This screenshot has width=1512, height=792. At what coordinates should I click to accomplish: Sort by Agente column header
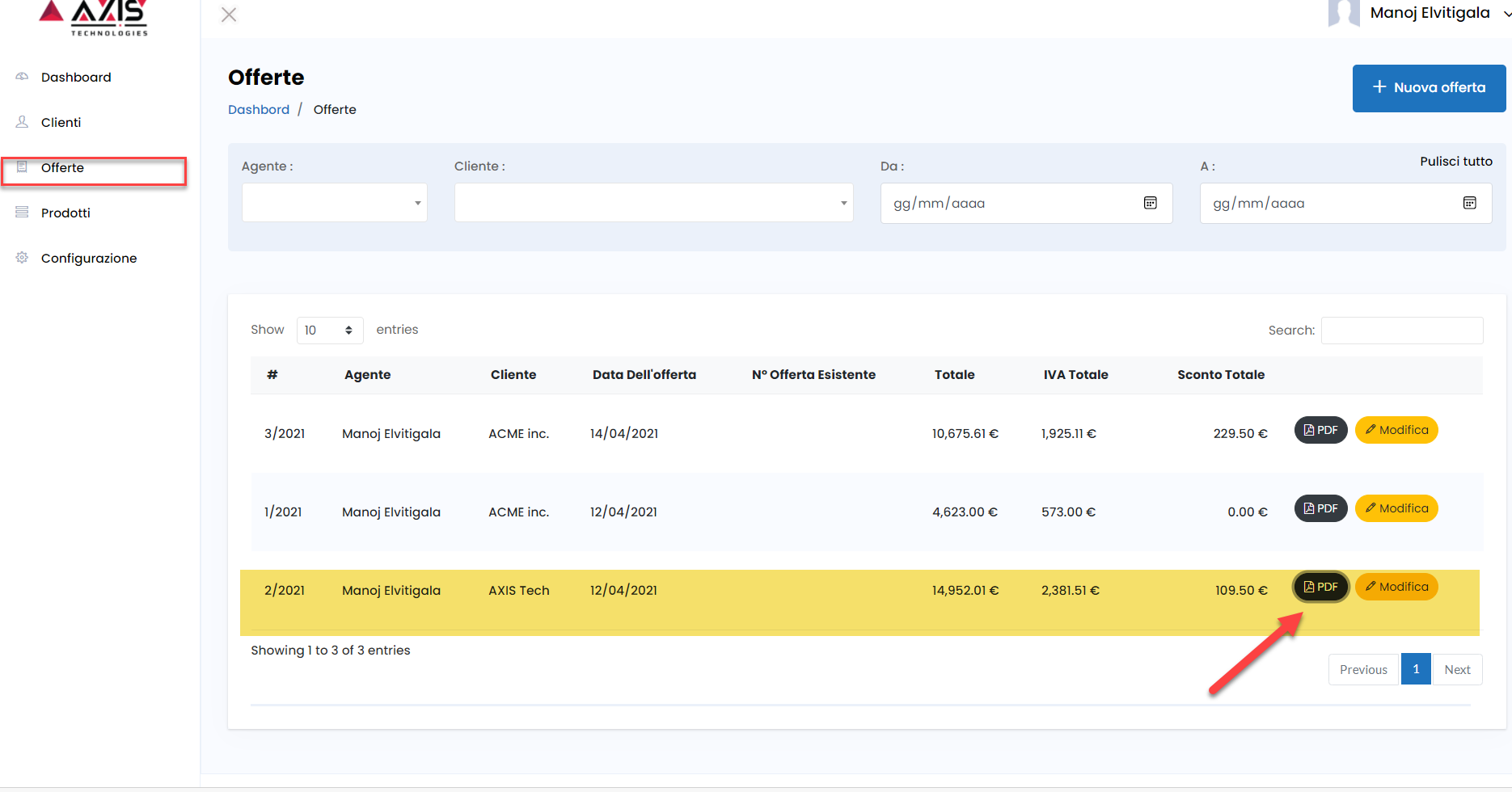point(367,374)
